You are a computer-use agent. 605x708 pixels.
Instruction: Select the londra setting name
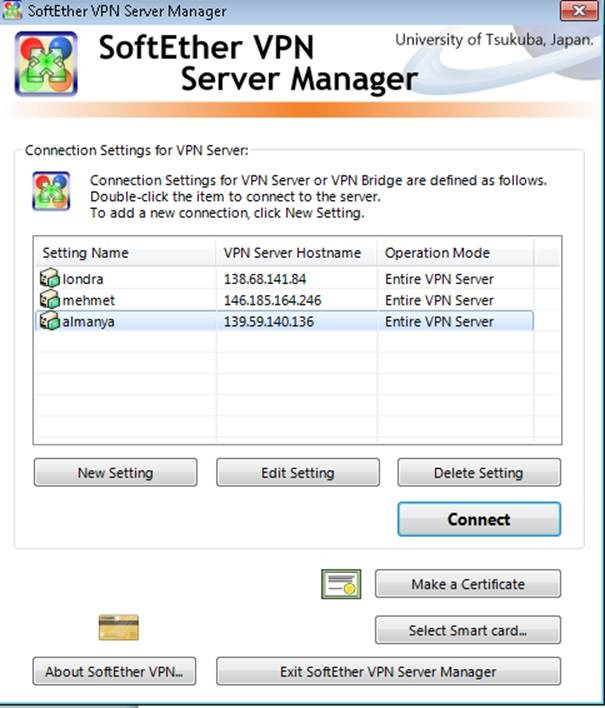point(83,279)
